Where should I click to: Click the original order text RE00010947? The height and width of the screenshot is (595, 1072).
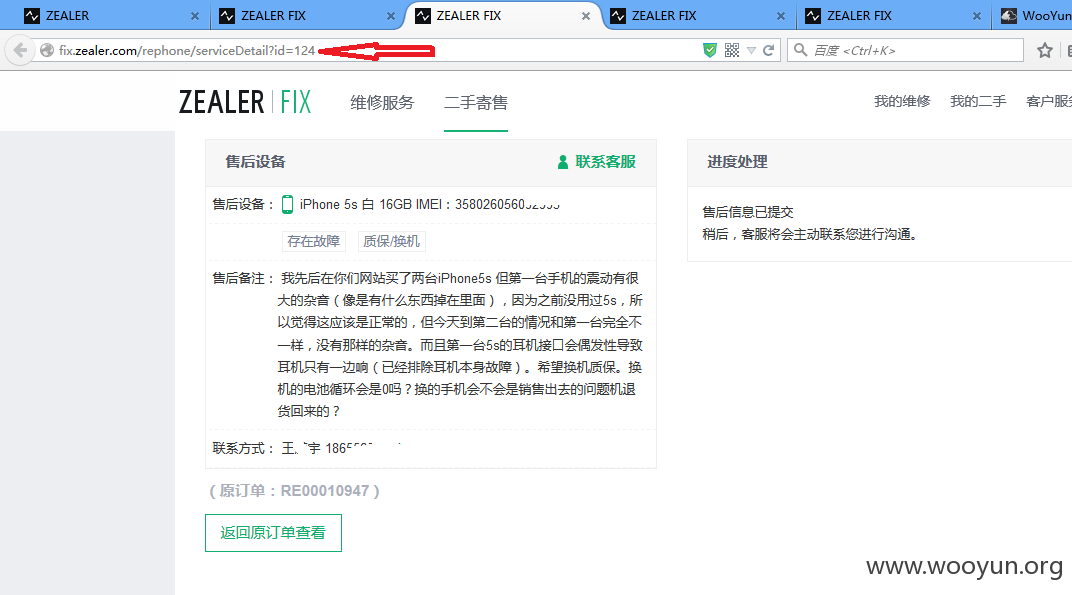pyautogui.click(x=325, y=490)
